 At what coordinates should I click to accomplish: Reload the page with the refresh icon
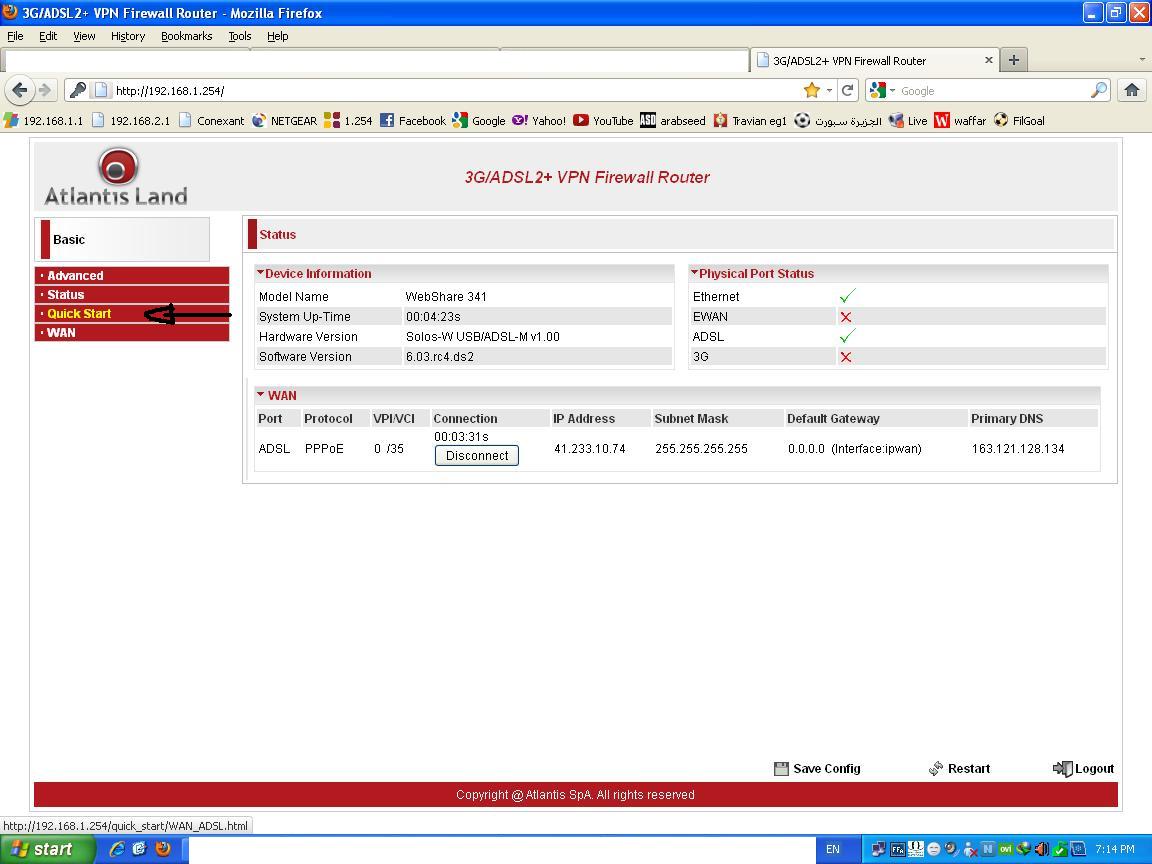pyautogui.click(x=847, y=90)
